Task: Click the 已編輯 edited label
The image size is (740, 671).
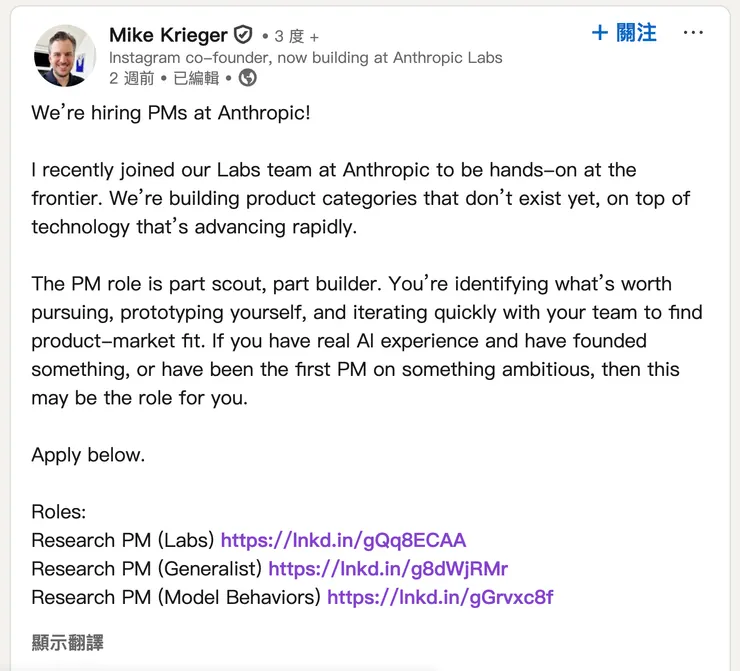Action: pyautogui.click(x=196, y=77)
